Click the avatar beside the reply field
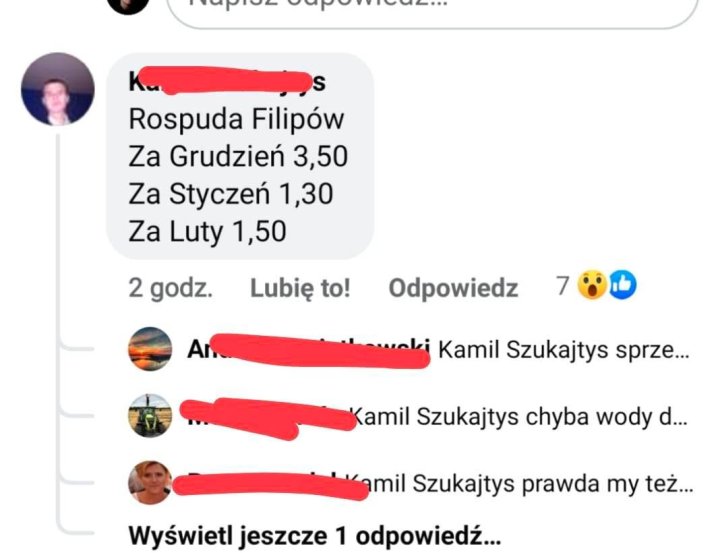 [x=128, y=6]
